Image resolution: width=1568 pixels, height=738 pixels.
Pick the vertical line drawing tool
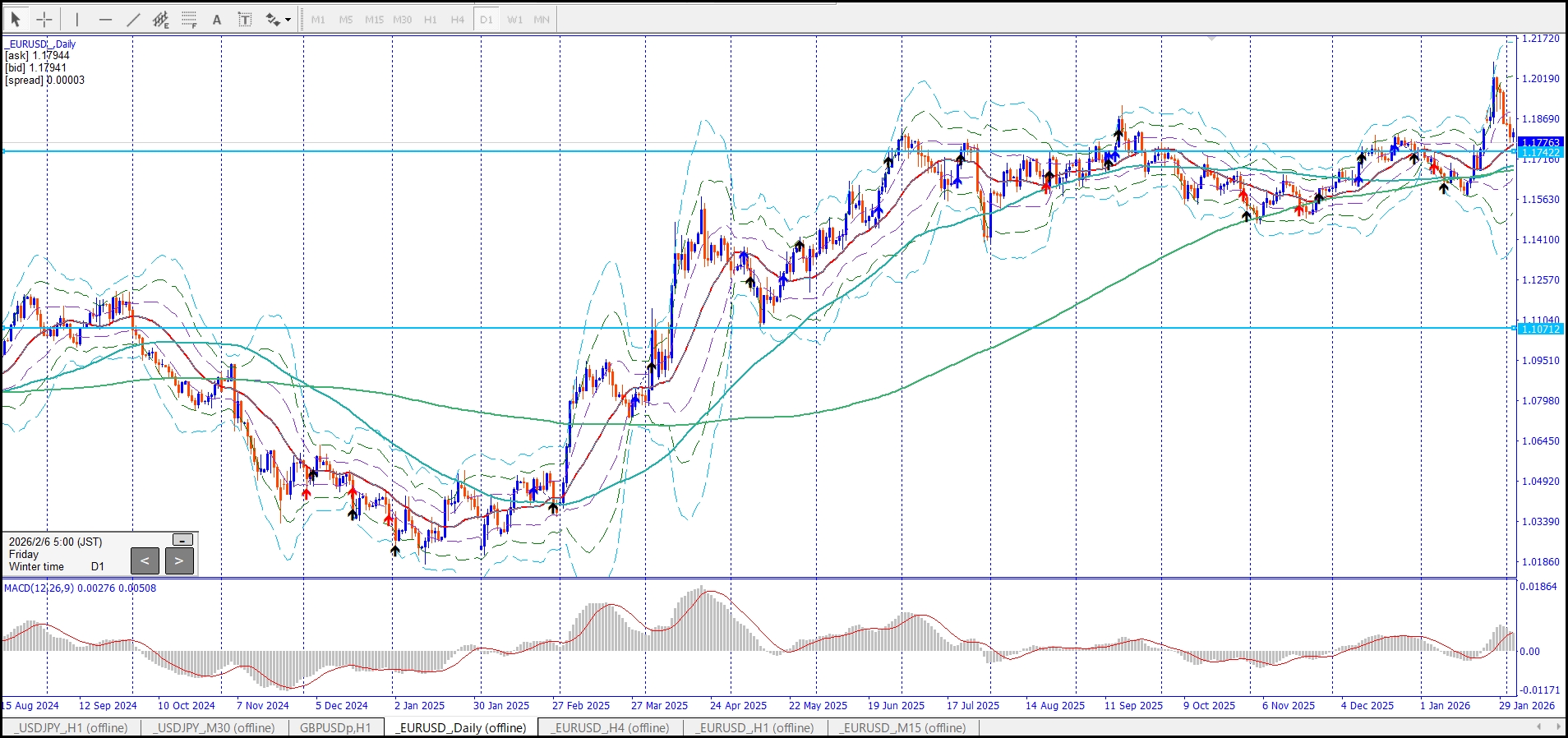click(x=77, y=19)
